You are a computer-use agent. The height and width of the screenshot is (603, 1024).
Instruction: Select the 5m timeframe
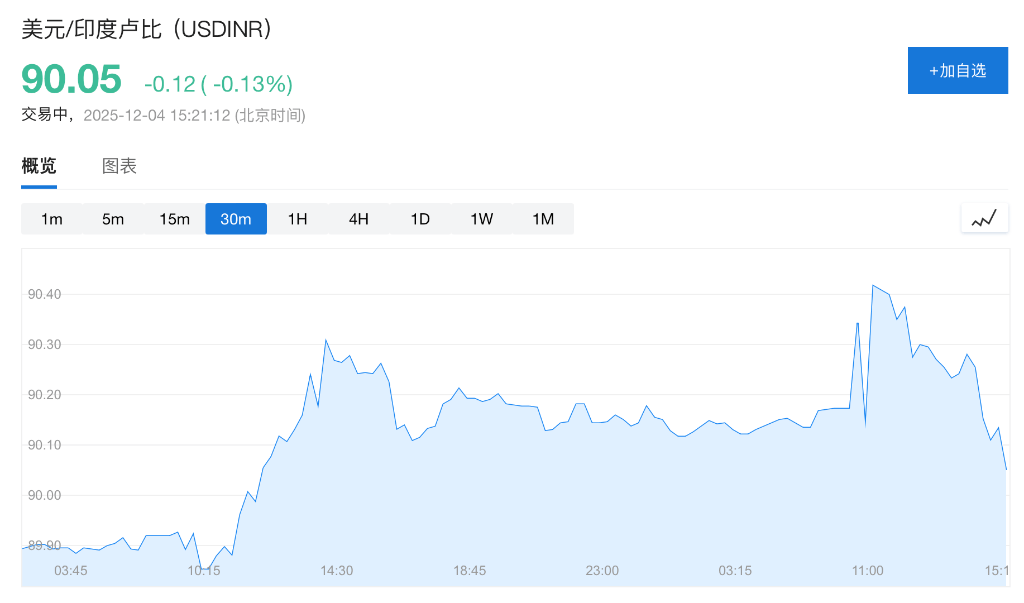113,218
